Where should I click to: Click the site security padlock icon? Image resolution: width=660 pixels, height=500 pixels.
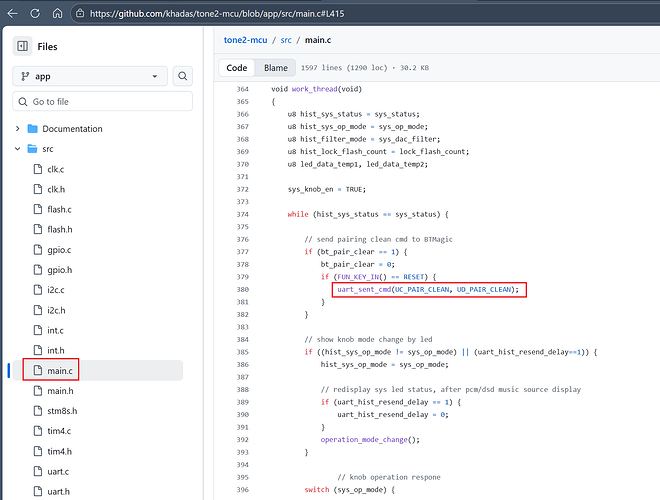click(78, 13)
